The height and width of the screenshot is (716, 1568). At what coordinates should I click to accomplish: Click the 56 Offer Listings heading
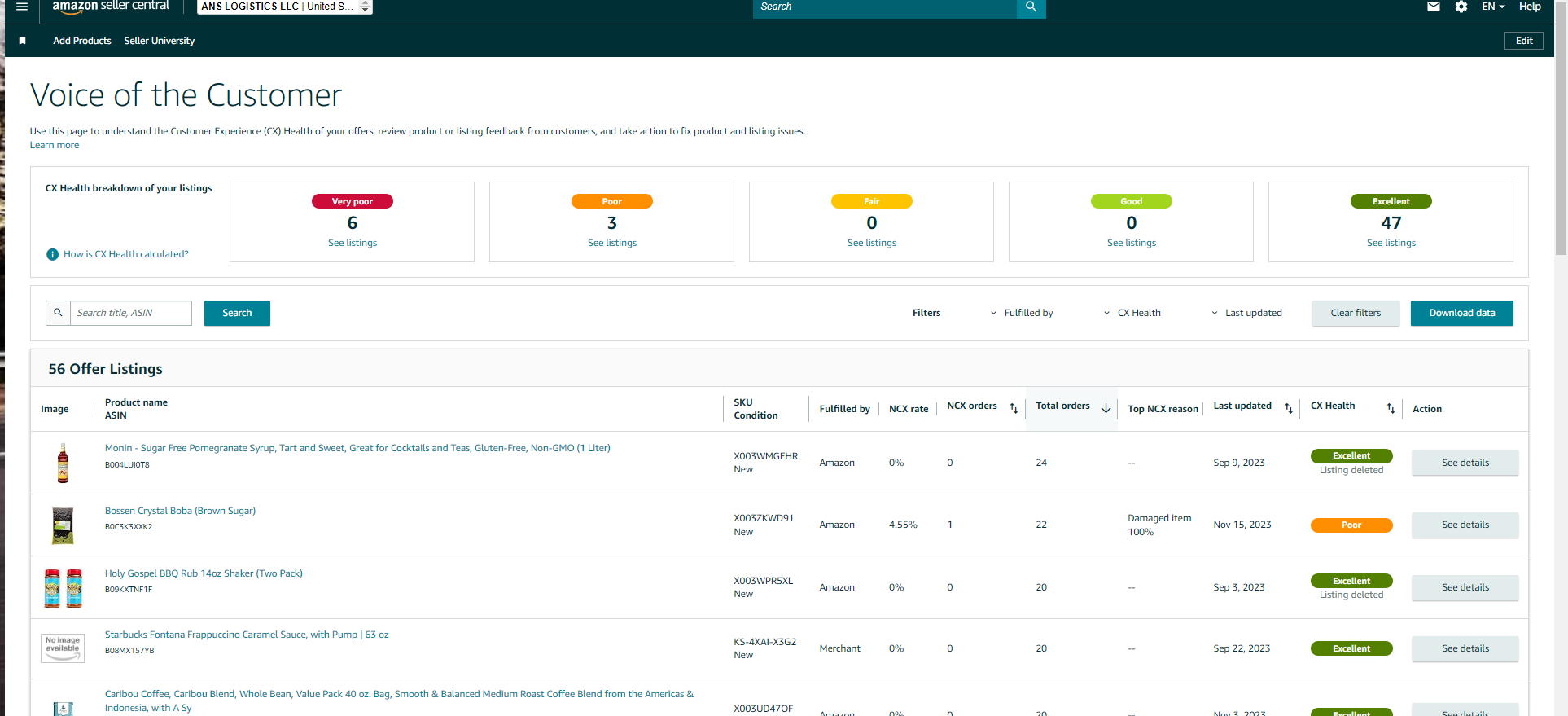click(x=106, y=369)
